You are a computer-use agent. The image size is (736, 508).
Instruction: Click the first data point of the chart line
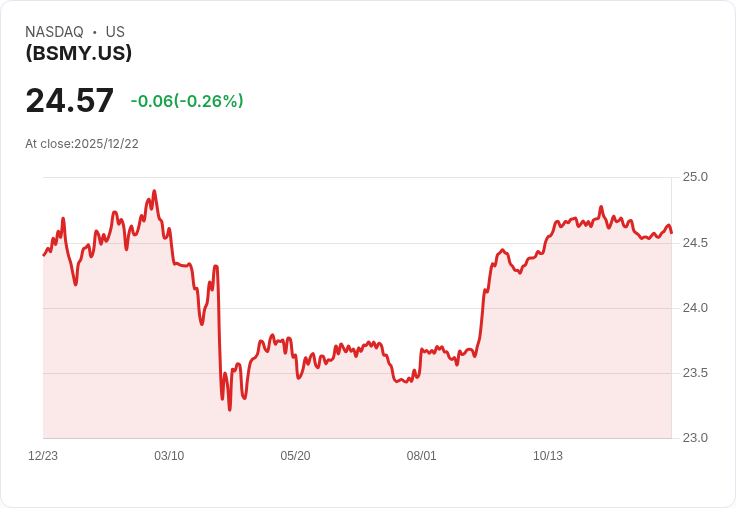[44, 255]
